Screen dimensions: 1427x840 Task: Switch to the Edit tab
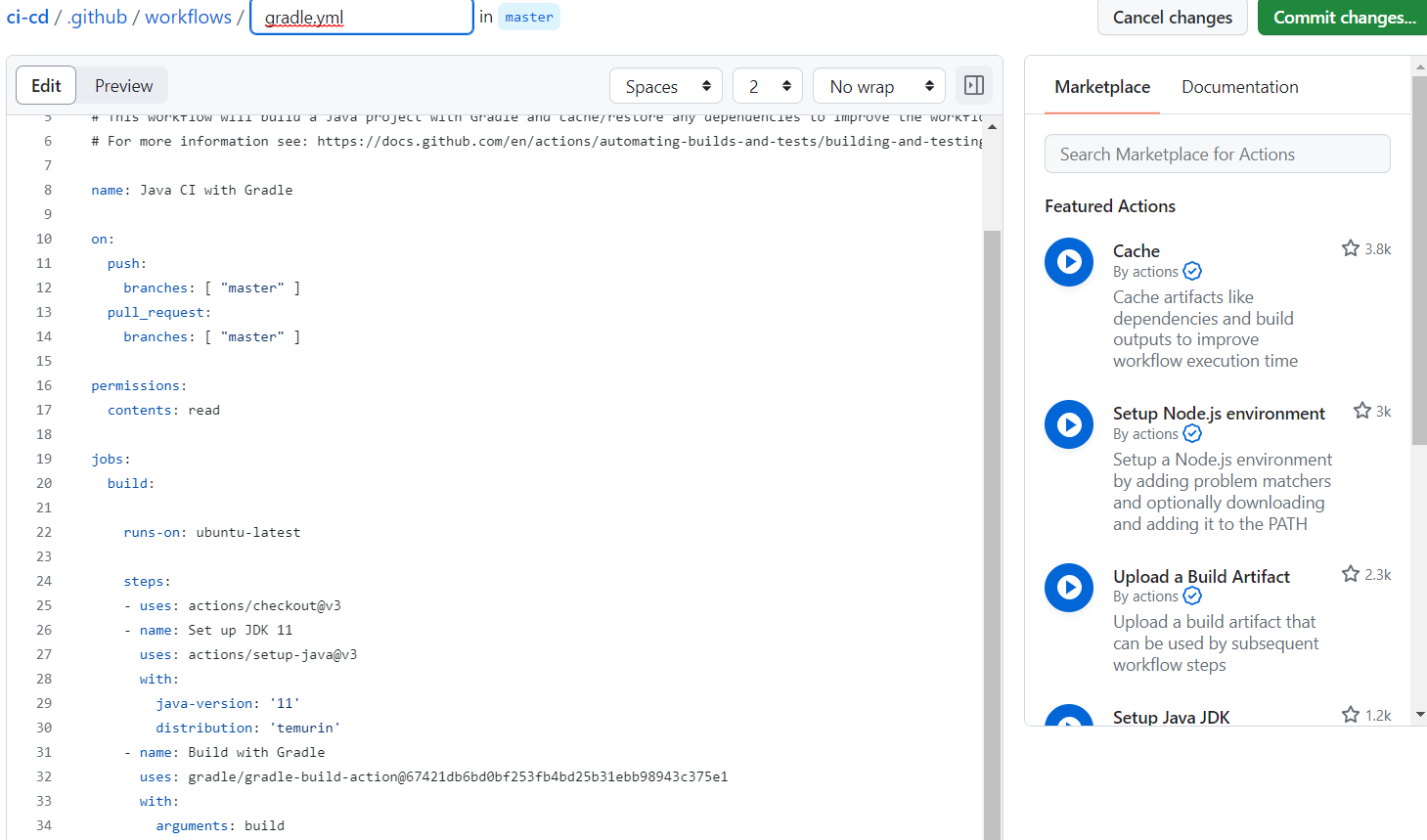(46, 86)
